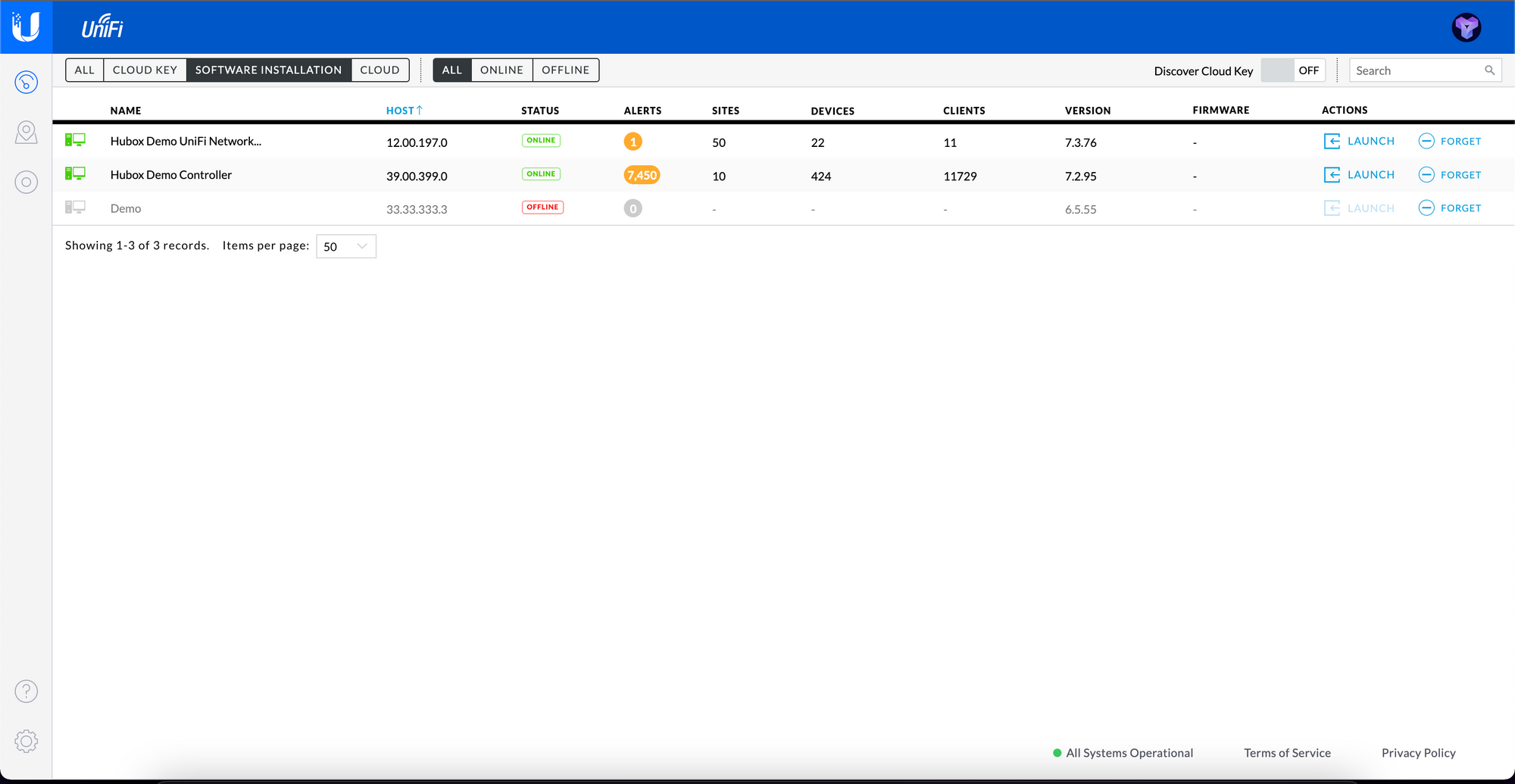Viewport: 1515px width, 784px height.
Task: Click the Hubox Demo Controller name
Action: tap(171, 175)
